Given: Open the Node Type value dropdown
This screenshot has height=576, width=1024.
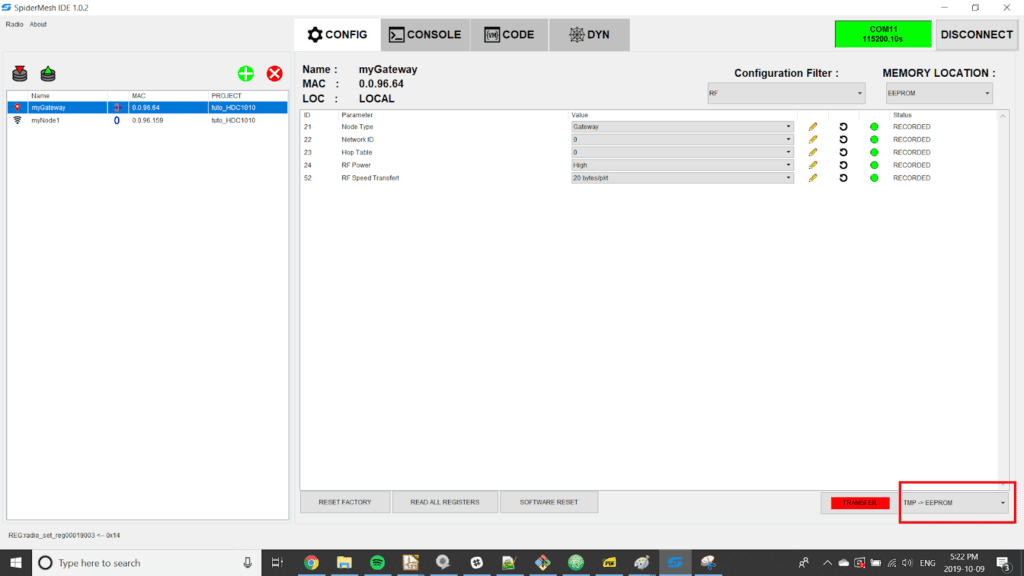Looking at the screenshot, I should click(682, 127).
